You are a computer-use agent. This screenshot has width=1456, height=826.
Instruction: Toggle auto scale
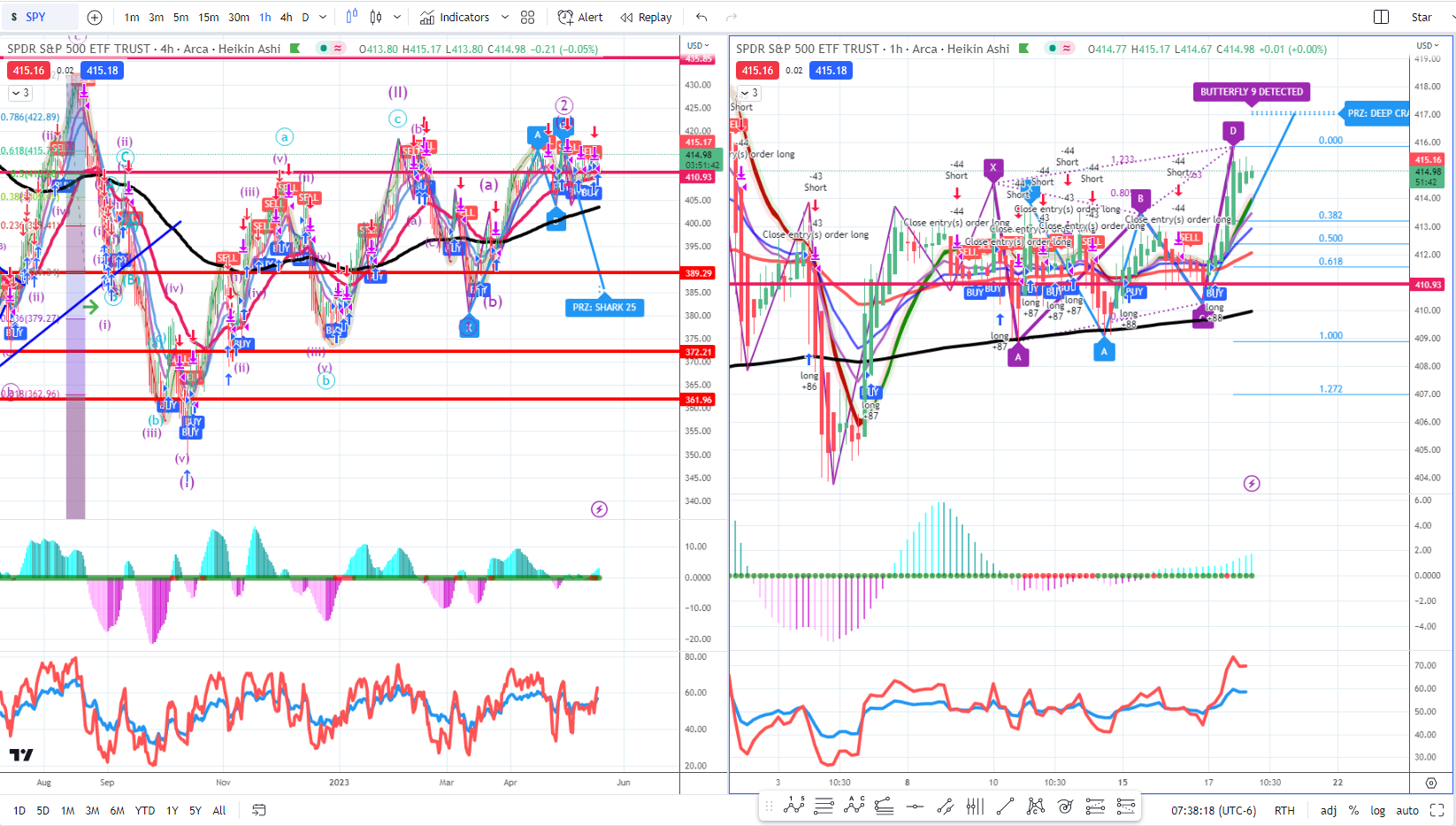(x=1407, y=810)
